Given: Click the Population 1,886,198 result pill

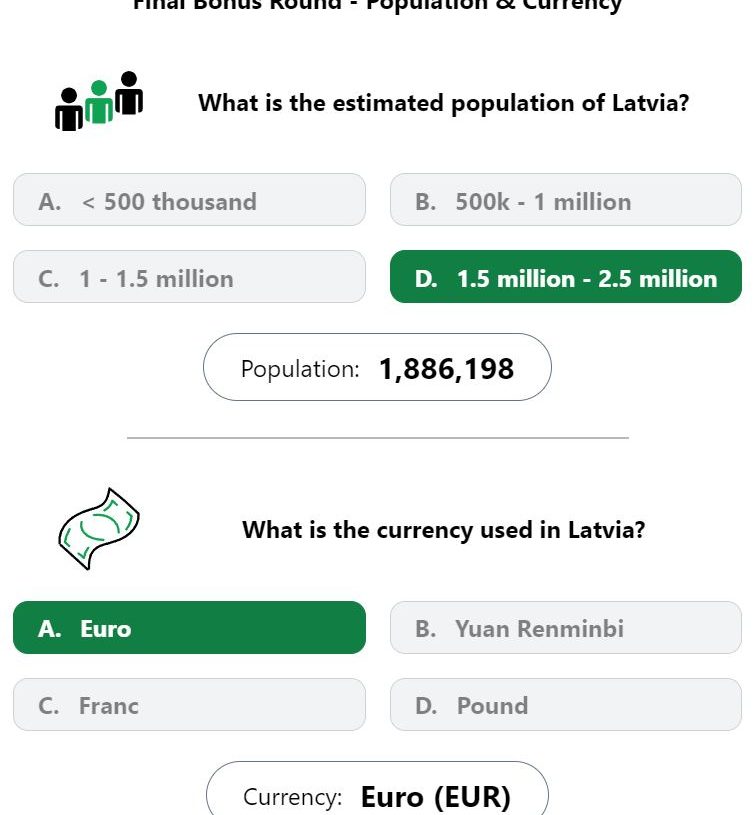Looking at the screenshot, I should [377, 367].
